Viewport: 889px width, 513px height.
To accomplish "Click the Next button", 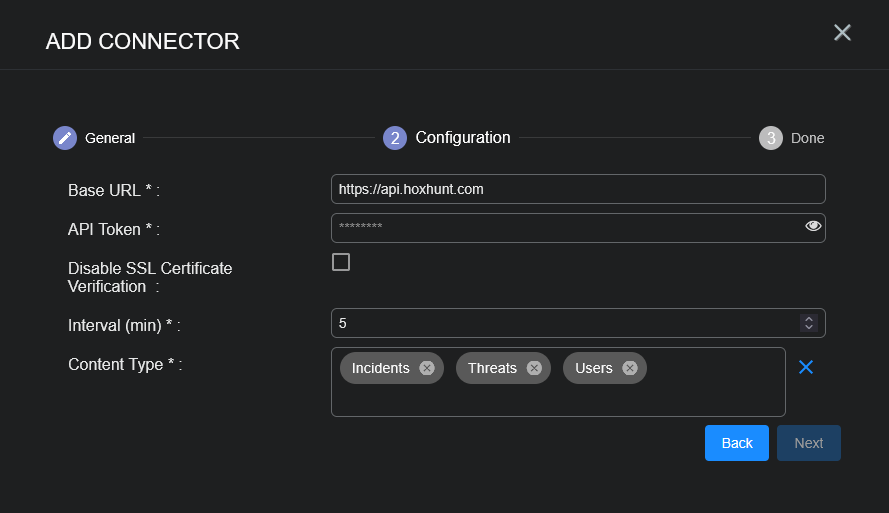I will [x=808, y=443].
